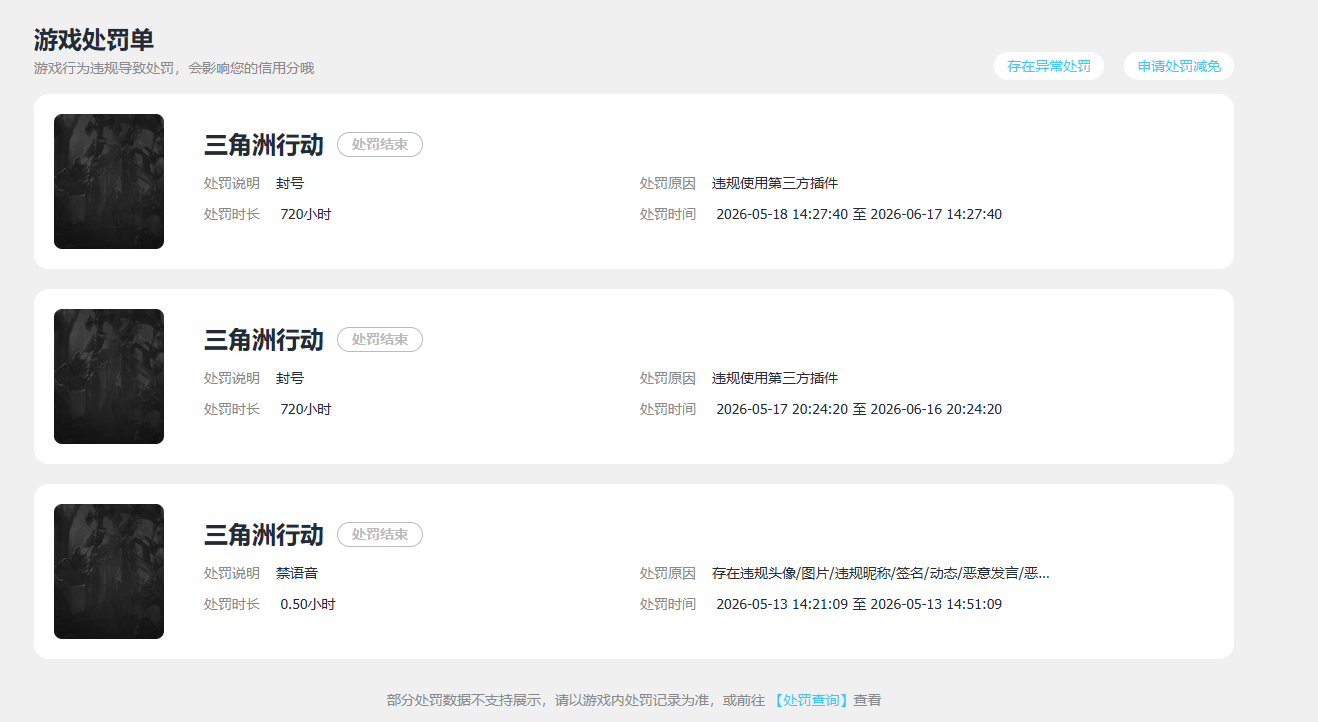This screenshot has height=722, width=1318.
Task: Click the 720小时 value in the 14:27:40 card
Action: click(306, 214)
